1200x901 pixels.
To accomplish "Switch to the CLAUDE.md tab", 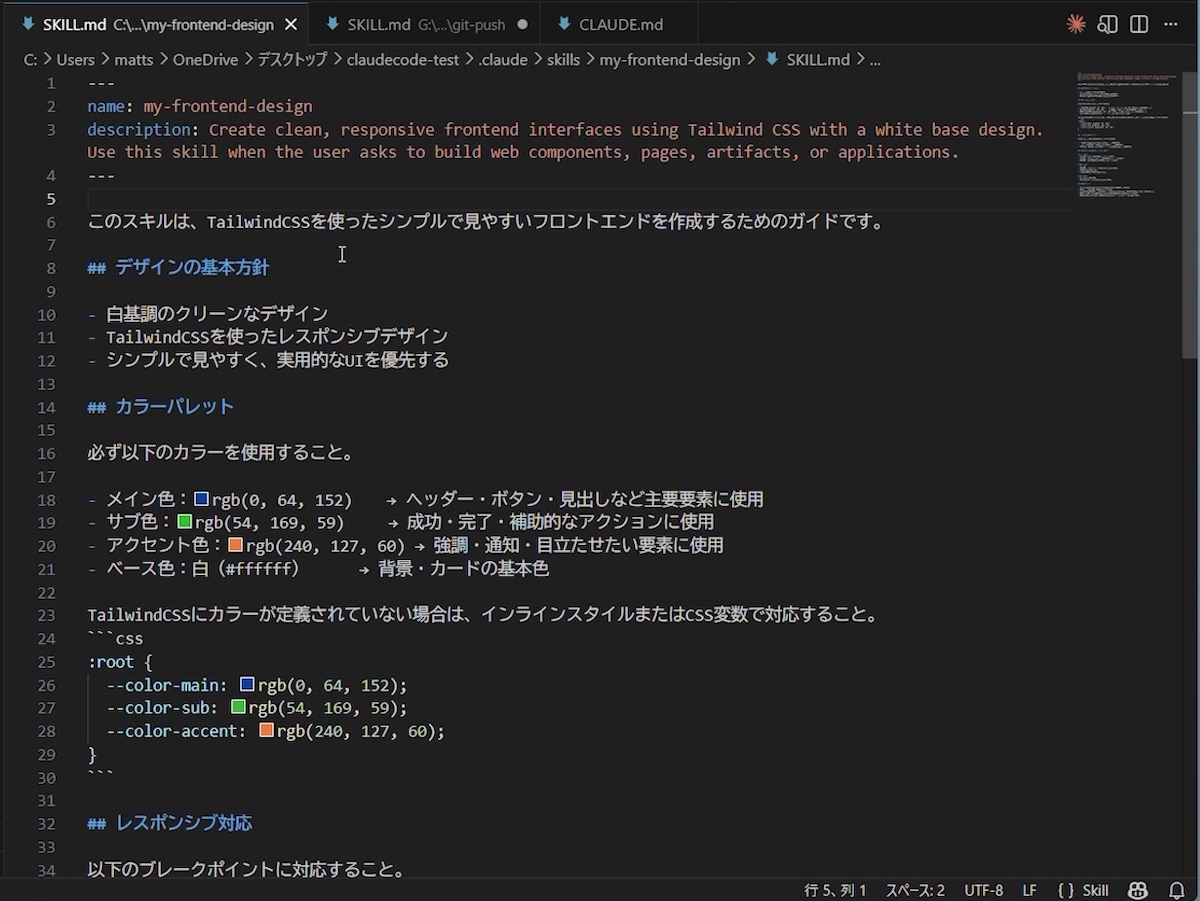I will click(x=620, y=24).
